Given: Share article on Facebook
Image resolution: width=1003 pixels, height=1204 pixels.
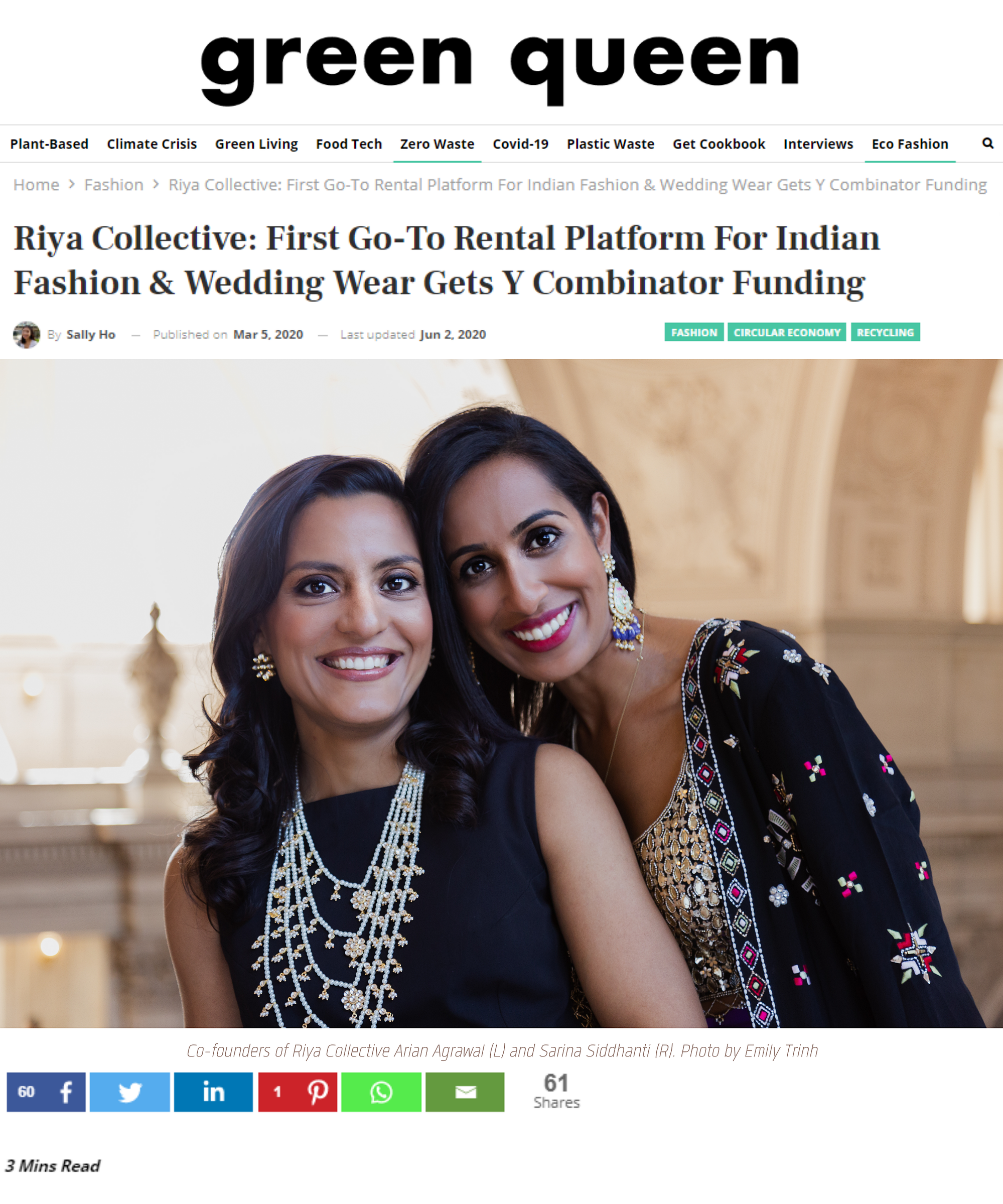Looking at the screenshot, I should (x=47, y=1092).
